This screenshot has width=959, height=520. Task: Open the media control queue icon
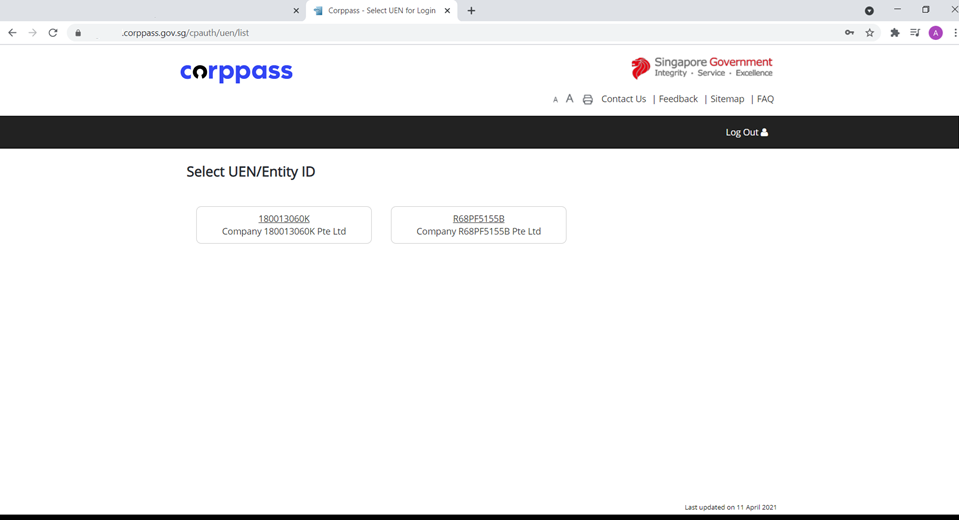click(915, 33)
